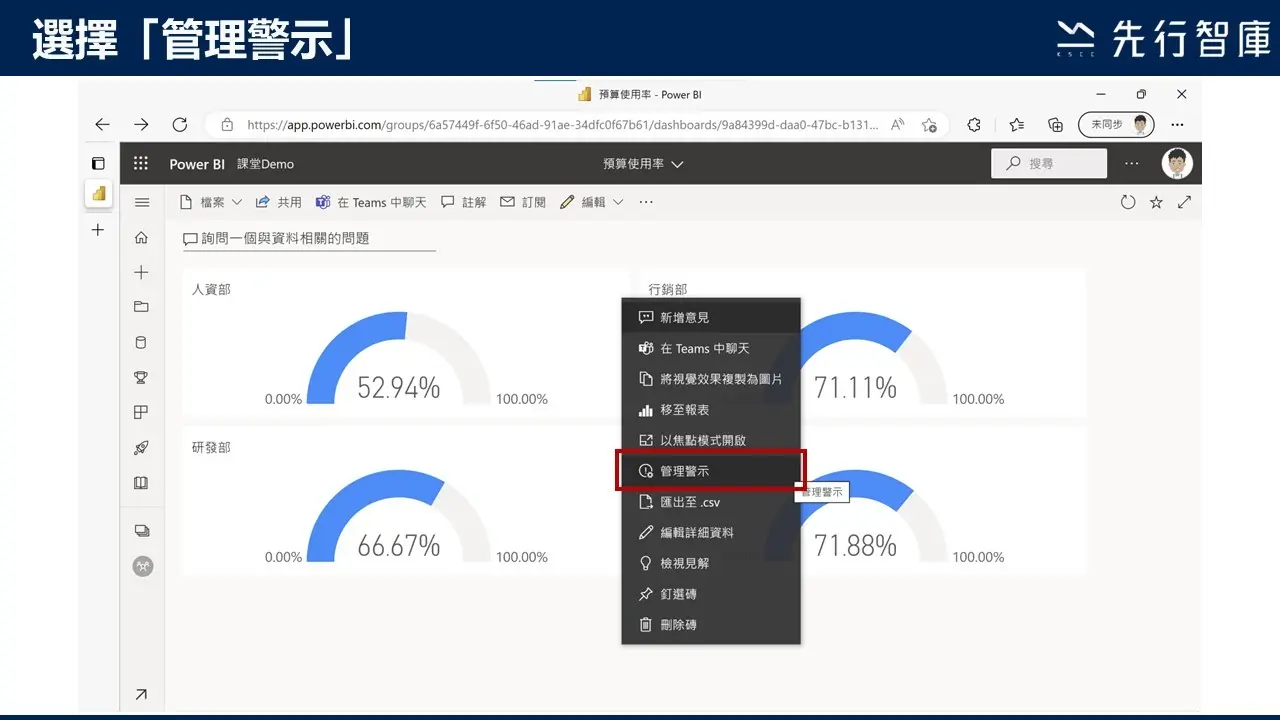Open the book Learn icon in sidebar
The height and width of the screenshot is (720, 1280).
[141, 483]
